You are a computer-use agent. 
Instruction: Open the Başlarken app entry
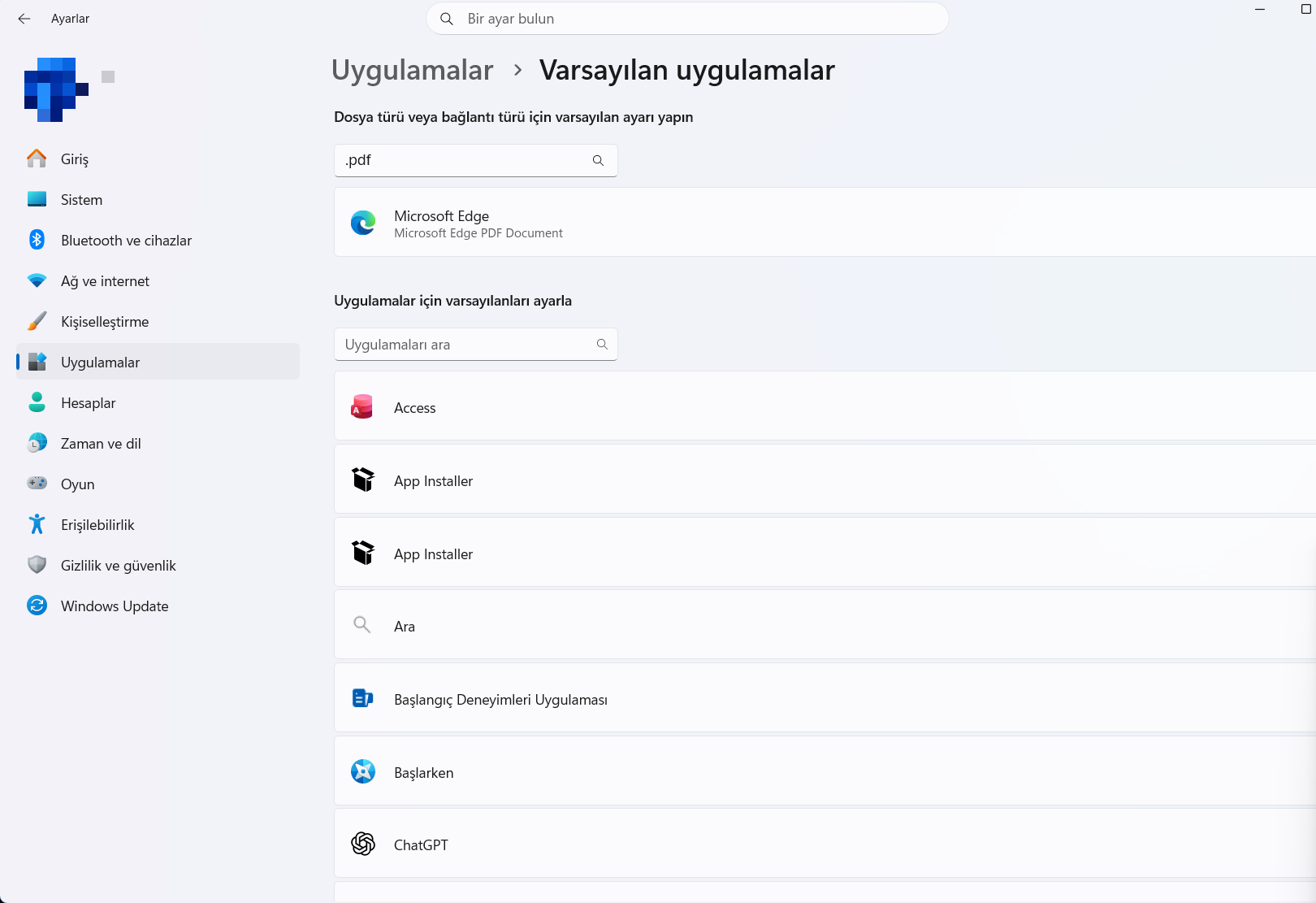(x=825, y=771)
